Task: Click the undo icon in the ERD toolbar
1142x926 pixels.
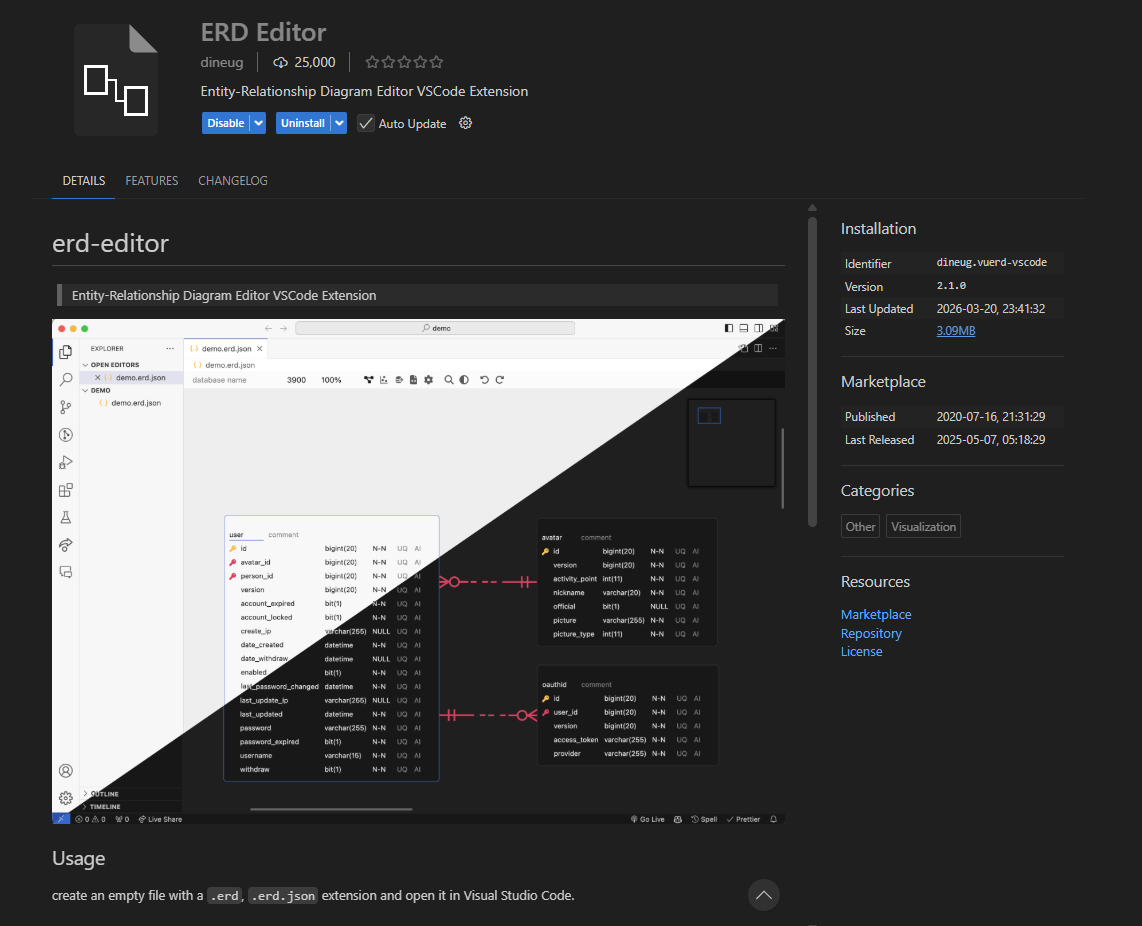Action: click(484, 380)
